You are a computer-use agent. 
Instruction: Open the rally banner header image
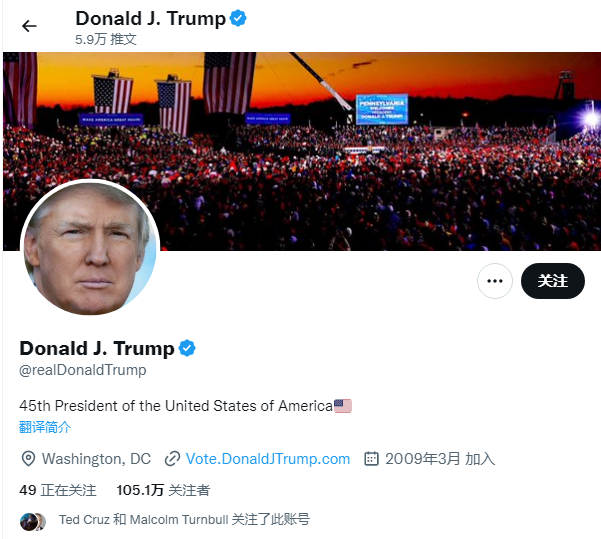tap(302, 151)
